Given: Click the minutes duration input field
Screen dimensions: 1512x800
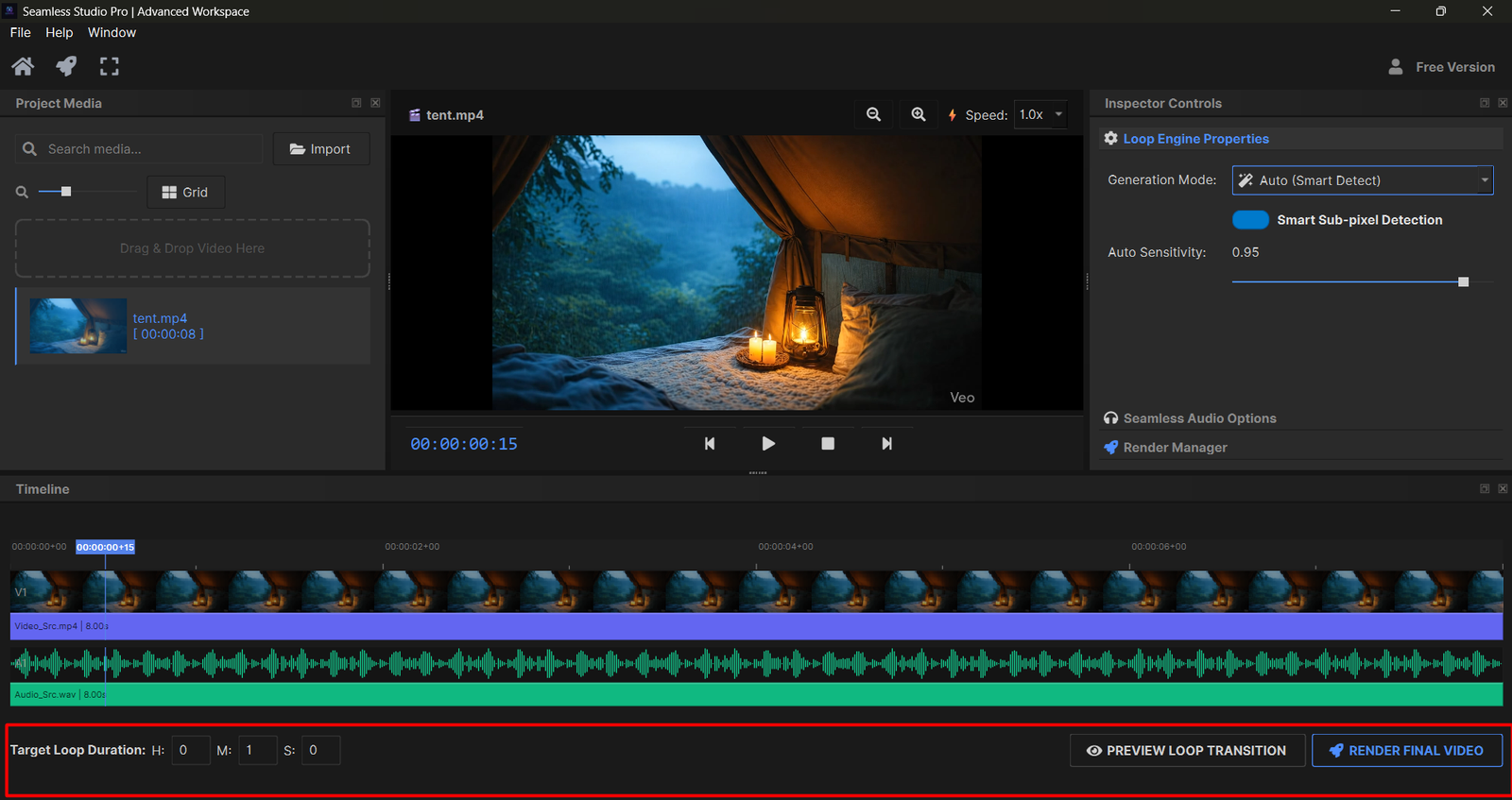Looking at the screenshot, I should [x=257, y=750].
